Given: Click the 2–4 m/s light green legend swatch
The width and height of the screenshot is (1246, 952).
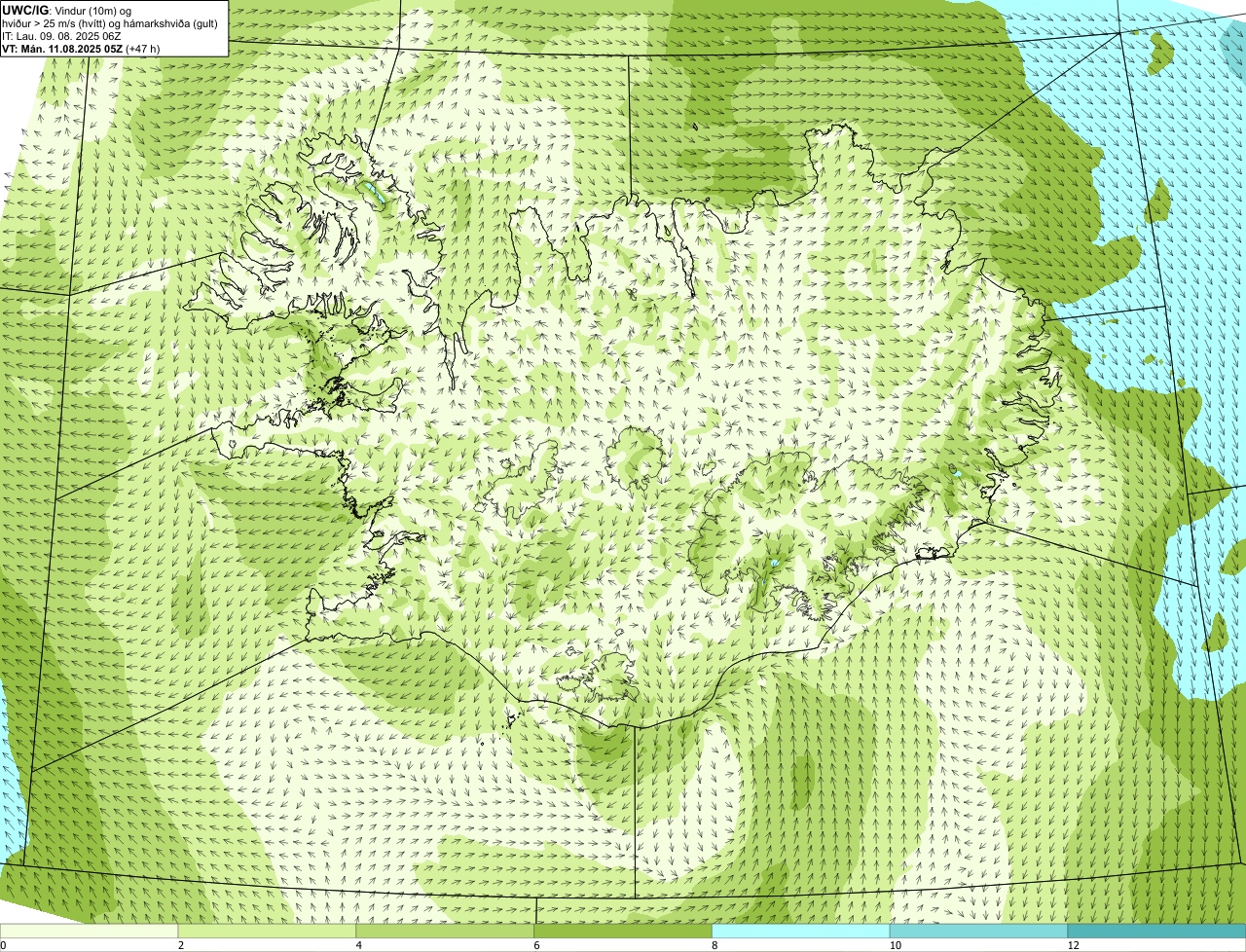Looking at the screenshot, I should pyautogui.click(x=268, y=931).
